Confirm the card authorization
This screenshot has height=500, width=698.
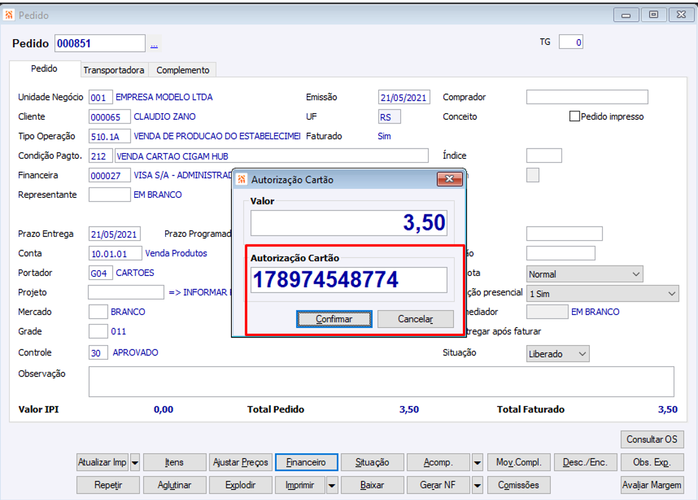point(334,319)
